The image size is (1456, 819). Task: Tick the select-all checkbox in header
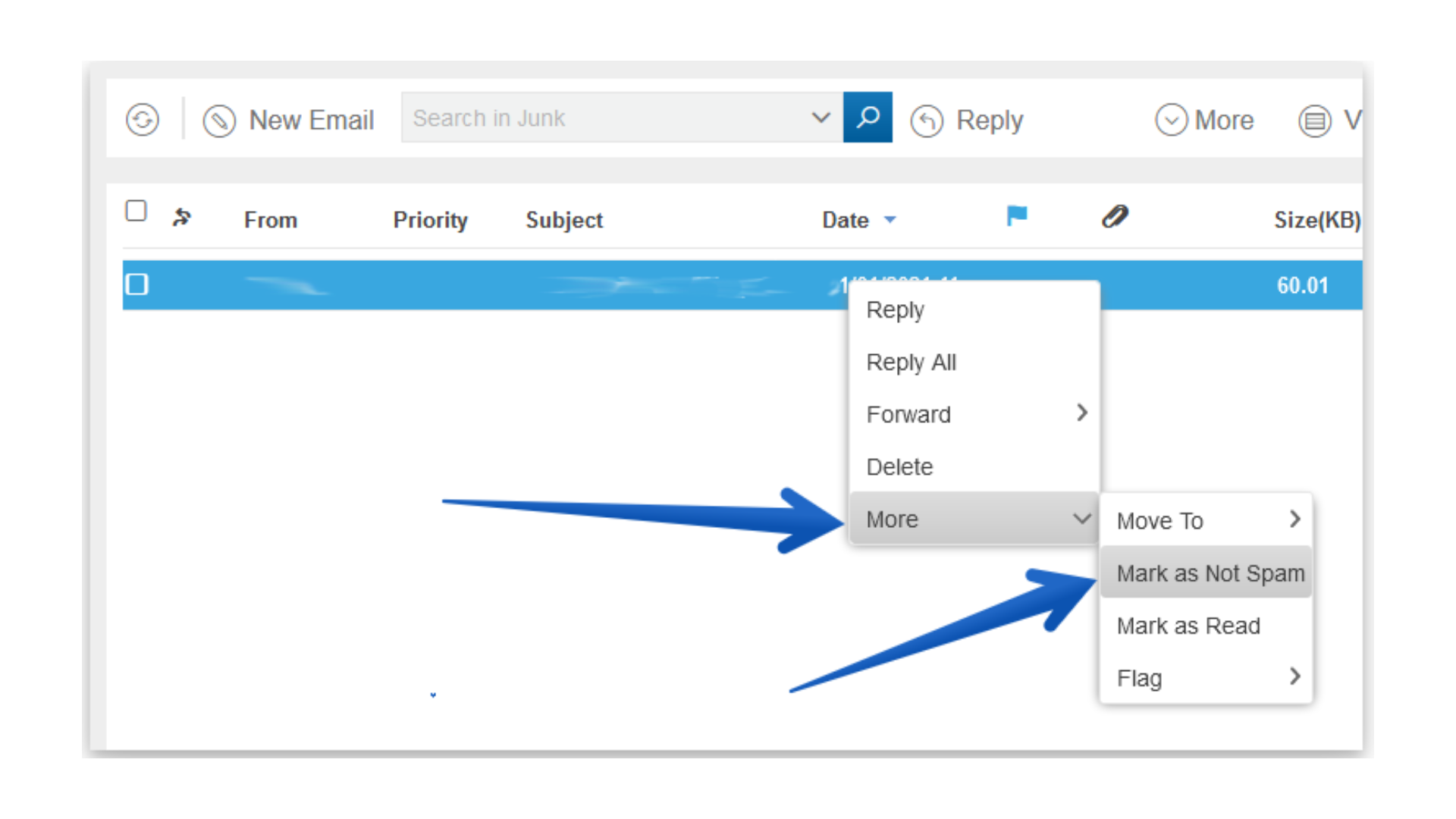click(136, 211)
